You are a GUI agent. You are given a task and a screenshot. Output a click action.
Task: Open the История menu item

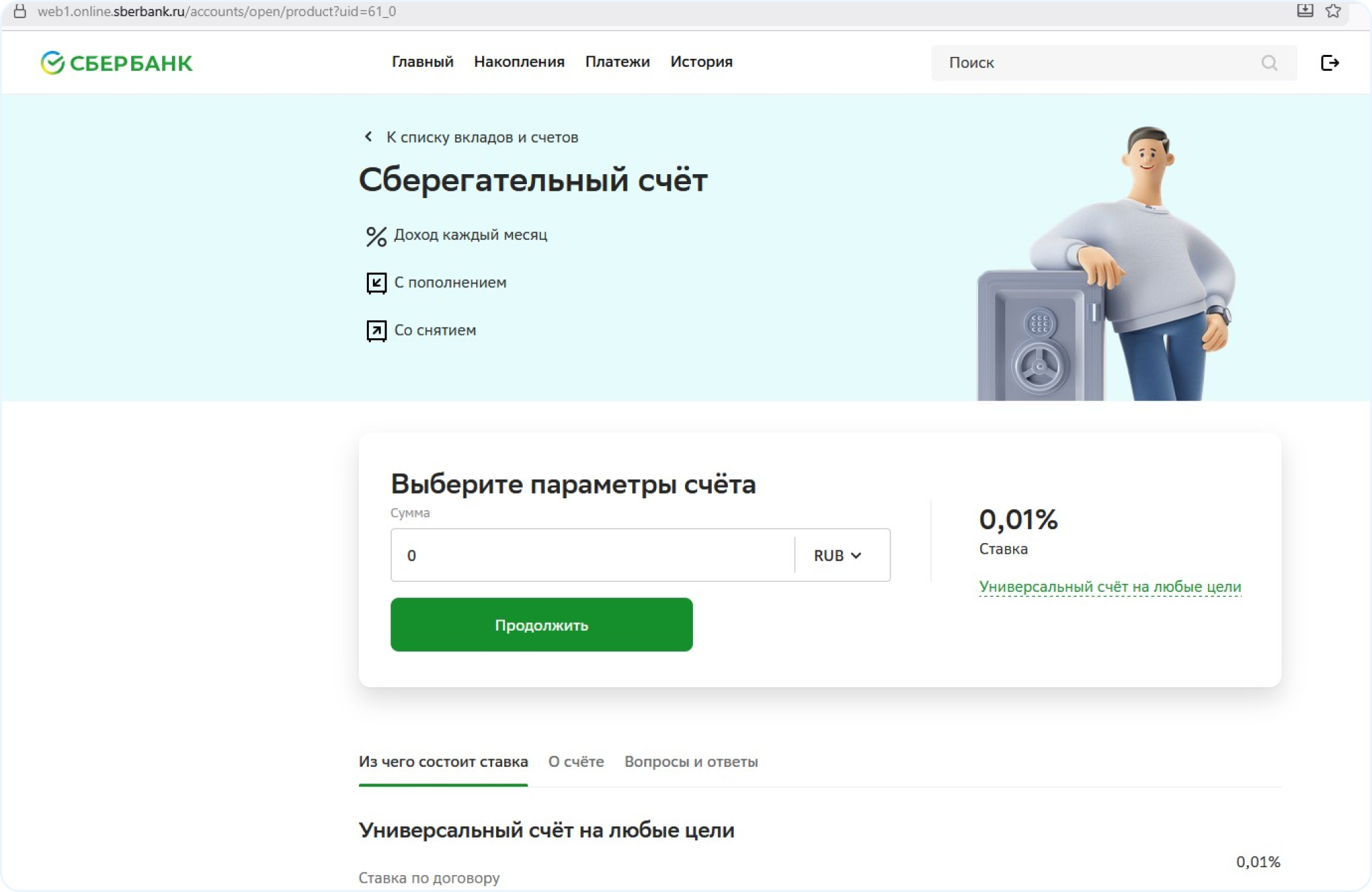click(x=701, y=62)
